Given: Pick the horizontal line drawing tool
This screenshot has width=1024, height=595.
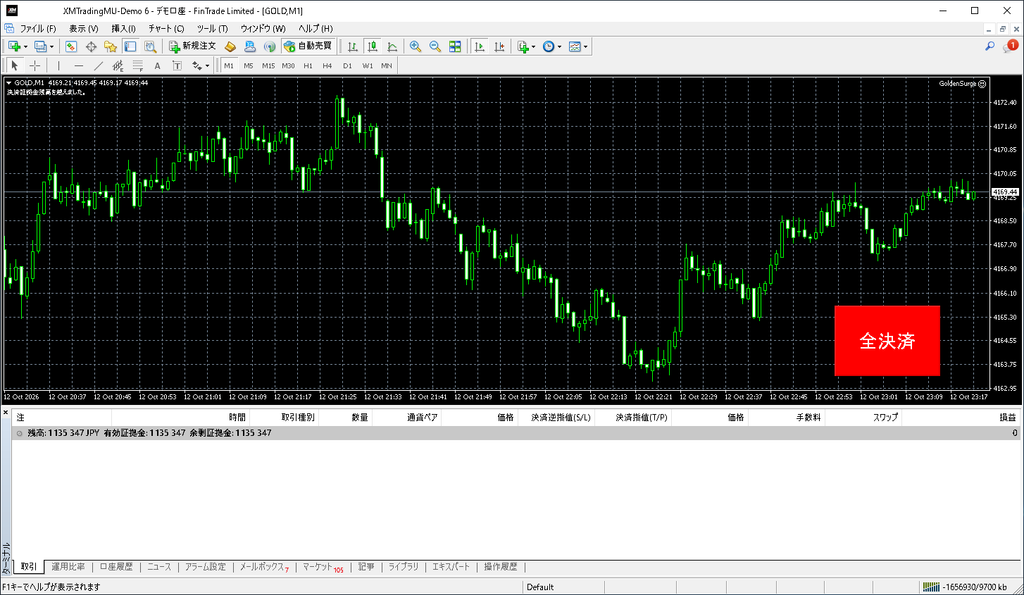Looking at the screenshot, I should tap(78, 65).
